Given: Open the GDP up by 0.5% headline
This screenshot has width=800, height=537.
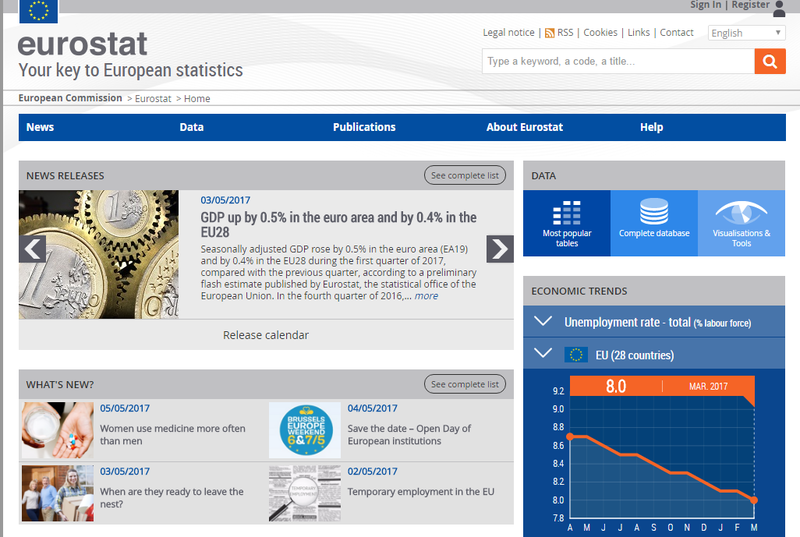Looking at the screenshot, I should coord(338,224).
